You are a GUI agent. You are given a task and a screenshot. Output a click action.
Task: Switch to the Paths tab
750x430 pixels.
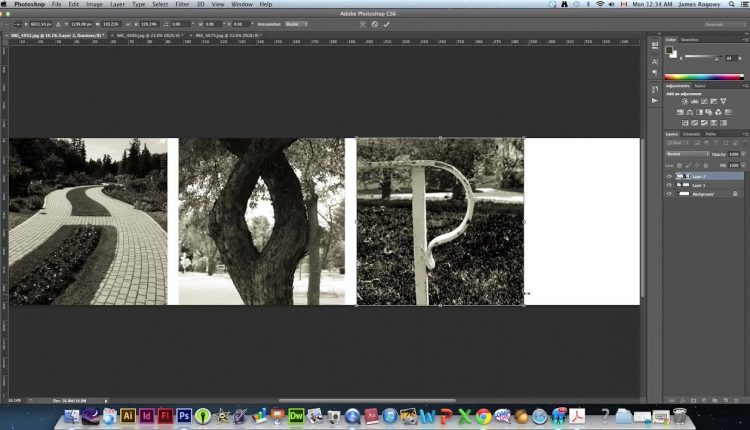pos(711,134)
